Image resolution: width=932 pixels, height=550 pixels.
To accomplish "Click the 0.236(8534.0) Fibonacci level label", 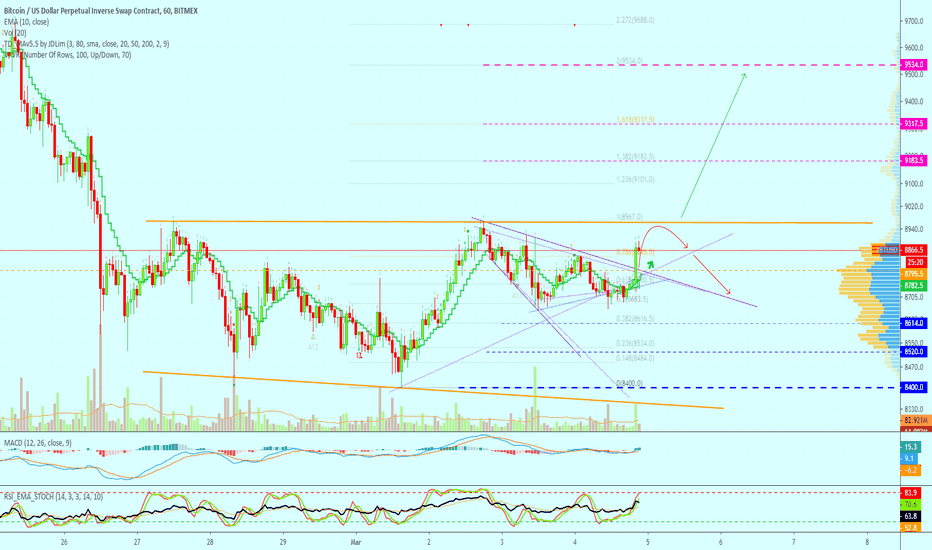I will 635,343.
